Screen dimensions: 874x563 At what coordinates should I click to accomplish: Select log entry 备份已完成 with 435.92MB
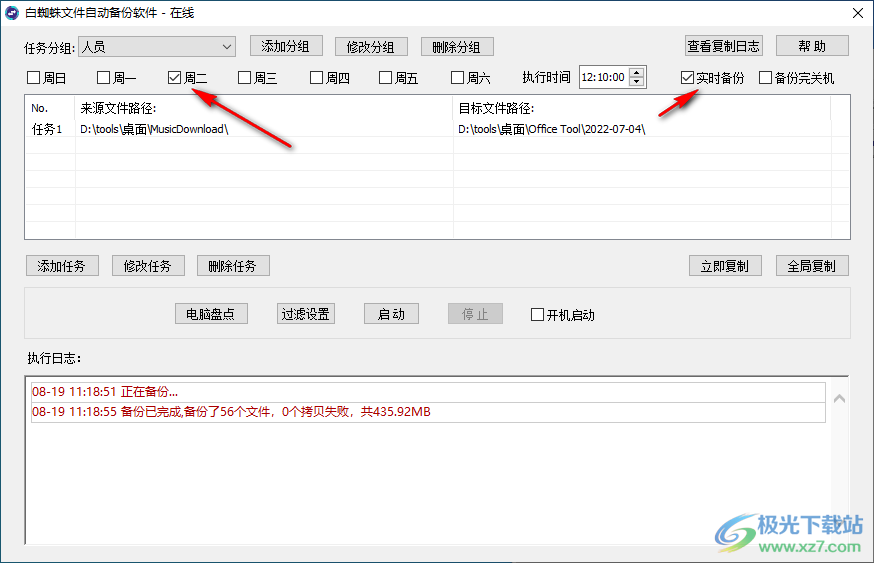(428, 412)
